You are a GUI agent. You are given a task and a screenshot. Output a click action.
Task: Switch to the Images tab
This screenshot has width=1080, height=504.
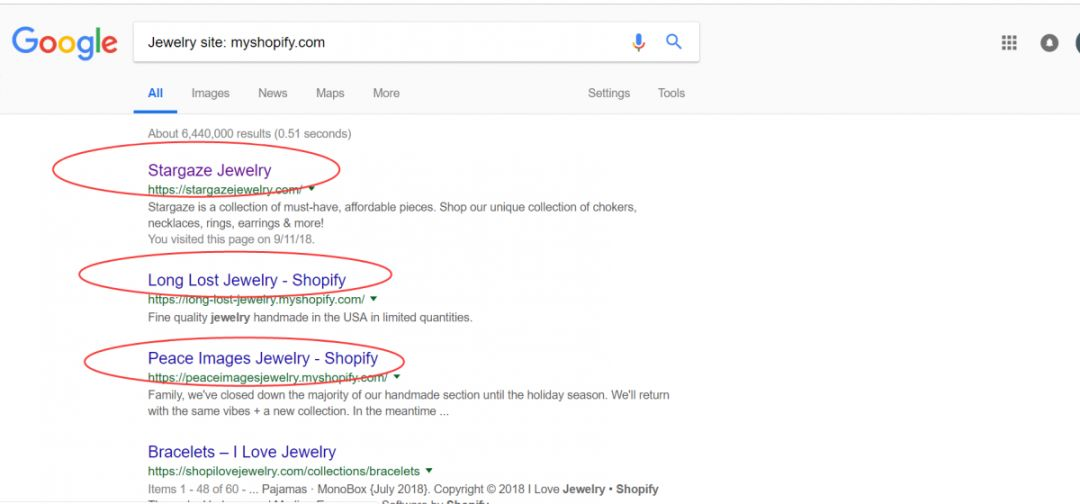(x=210, y=93)
